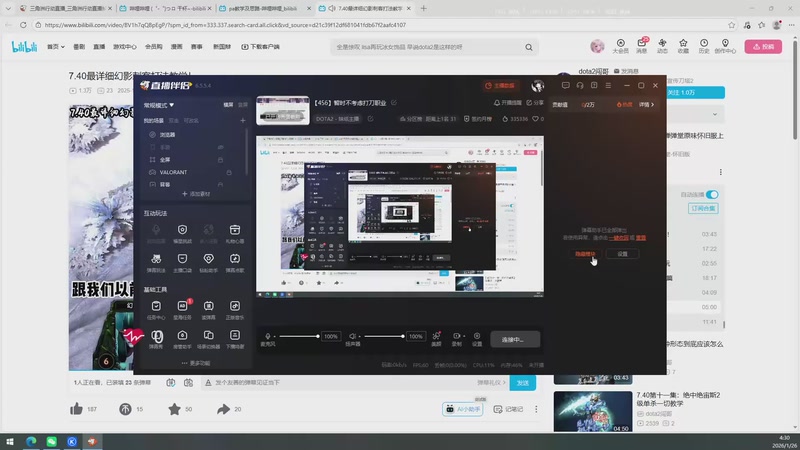
Task: Adjust the microphone volume slider
Action: pos(299,336)
